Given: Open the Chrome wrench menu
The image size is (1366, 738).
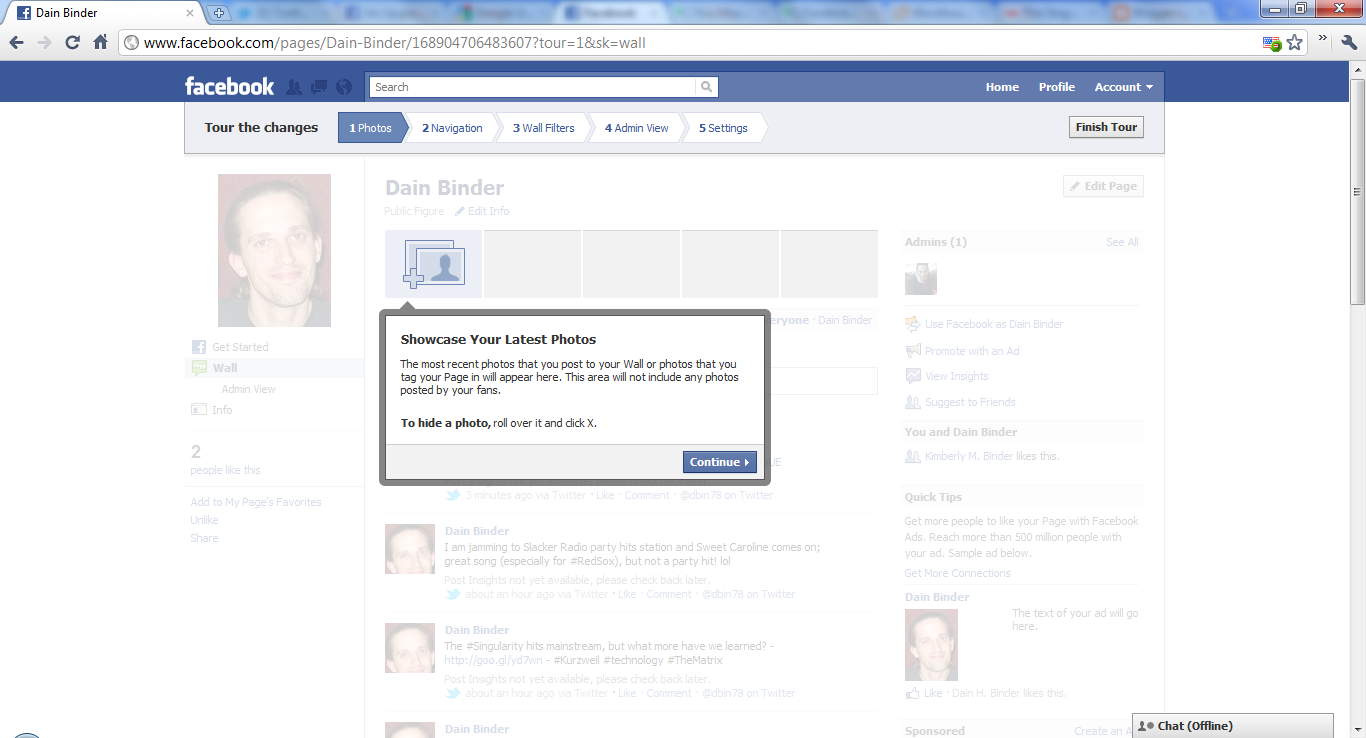Looking at the screenshot, I should (1349, 42).
